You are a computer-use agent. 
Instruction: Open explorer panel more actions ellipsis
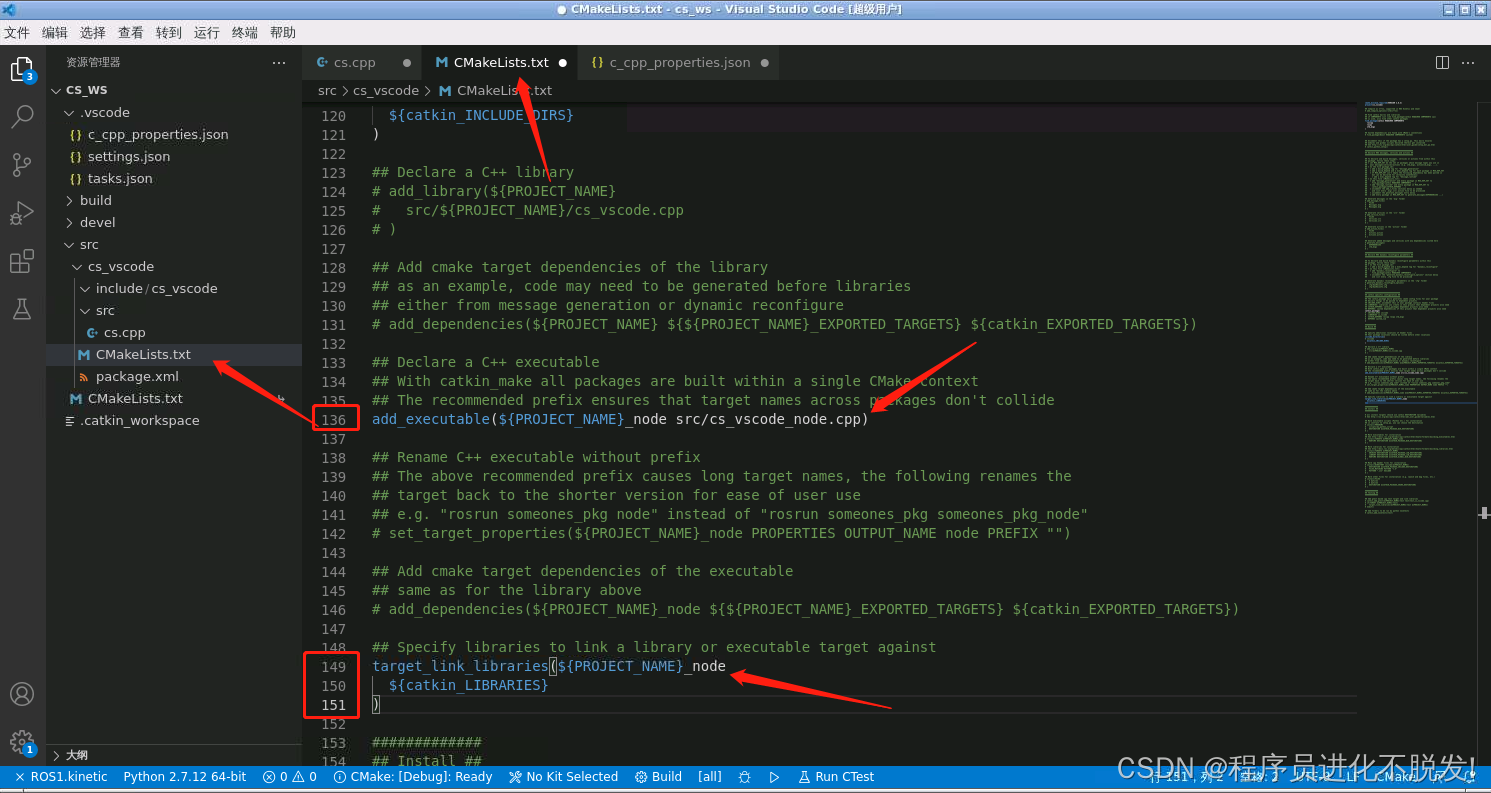coord(279,62)
